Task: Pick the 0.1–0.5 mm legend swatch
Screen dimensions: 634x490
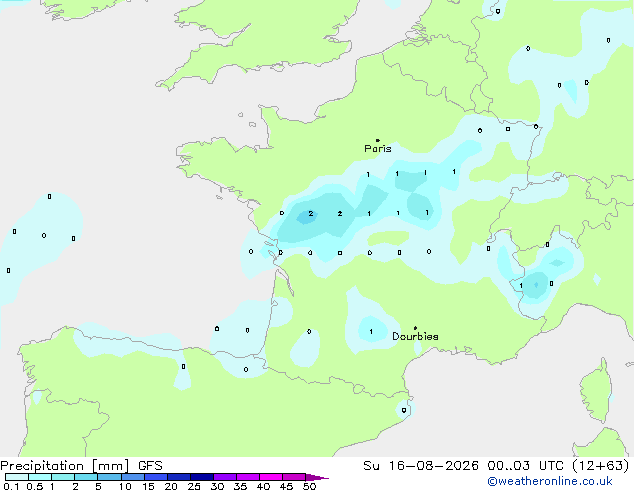Action: [17, 477]
